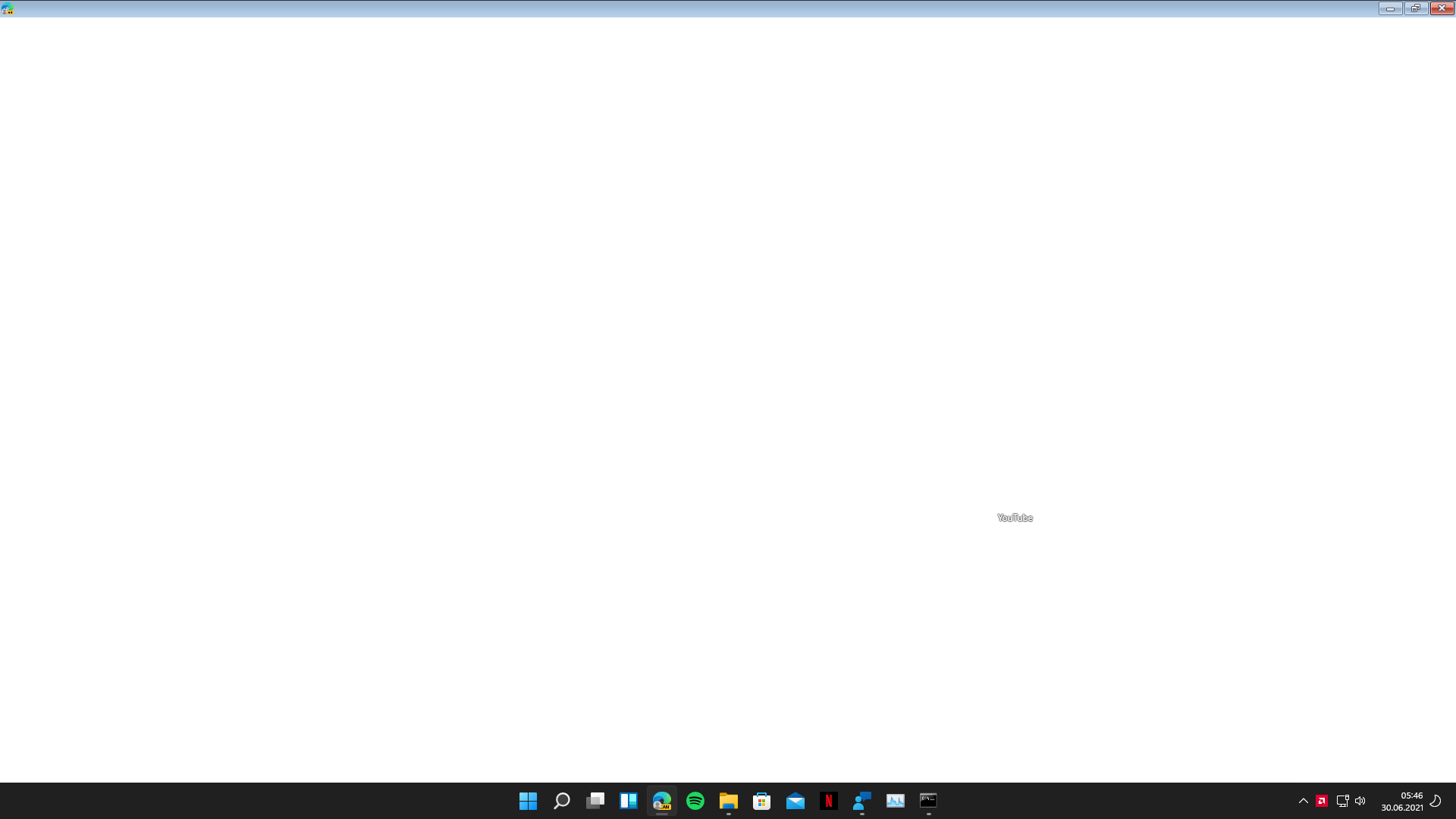Open taskbar Search magnifier
This screenshot has width=1456, height=819.
[561, 801]
